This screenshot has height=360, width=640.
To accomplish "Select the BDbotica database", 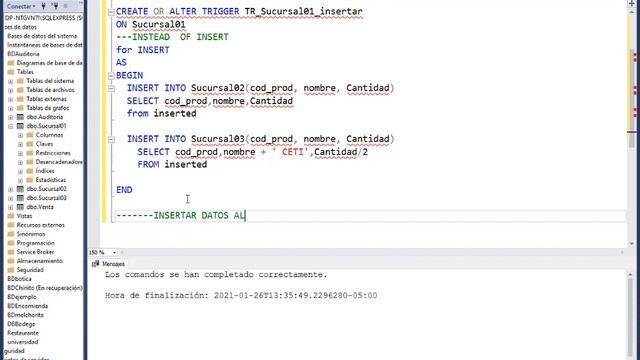I will pos(20,279).
